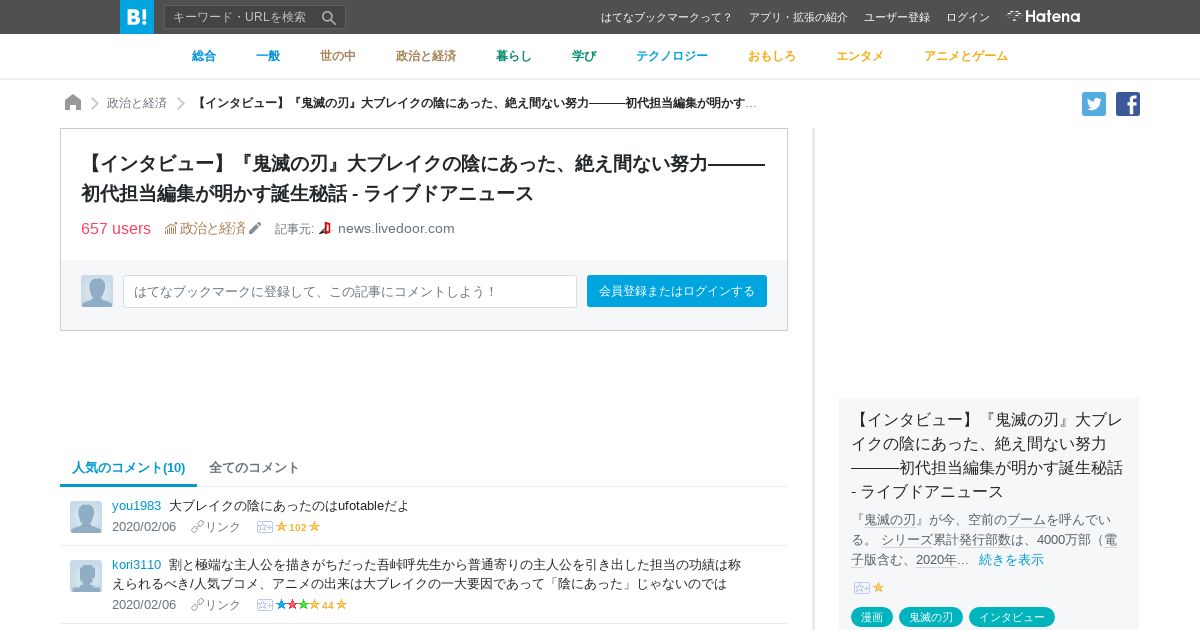Viewport: 1200px width, 630px height.
Task: Click ログイン in the top bar
Action: (x=968, y=17)
